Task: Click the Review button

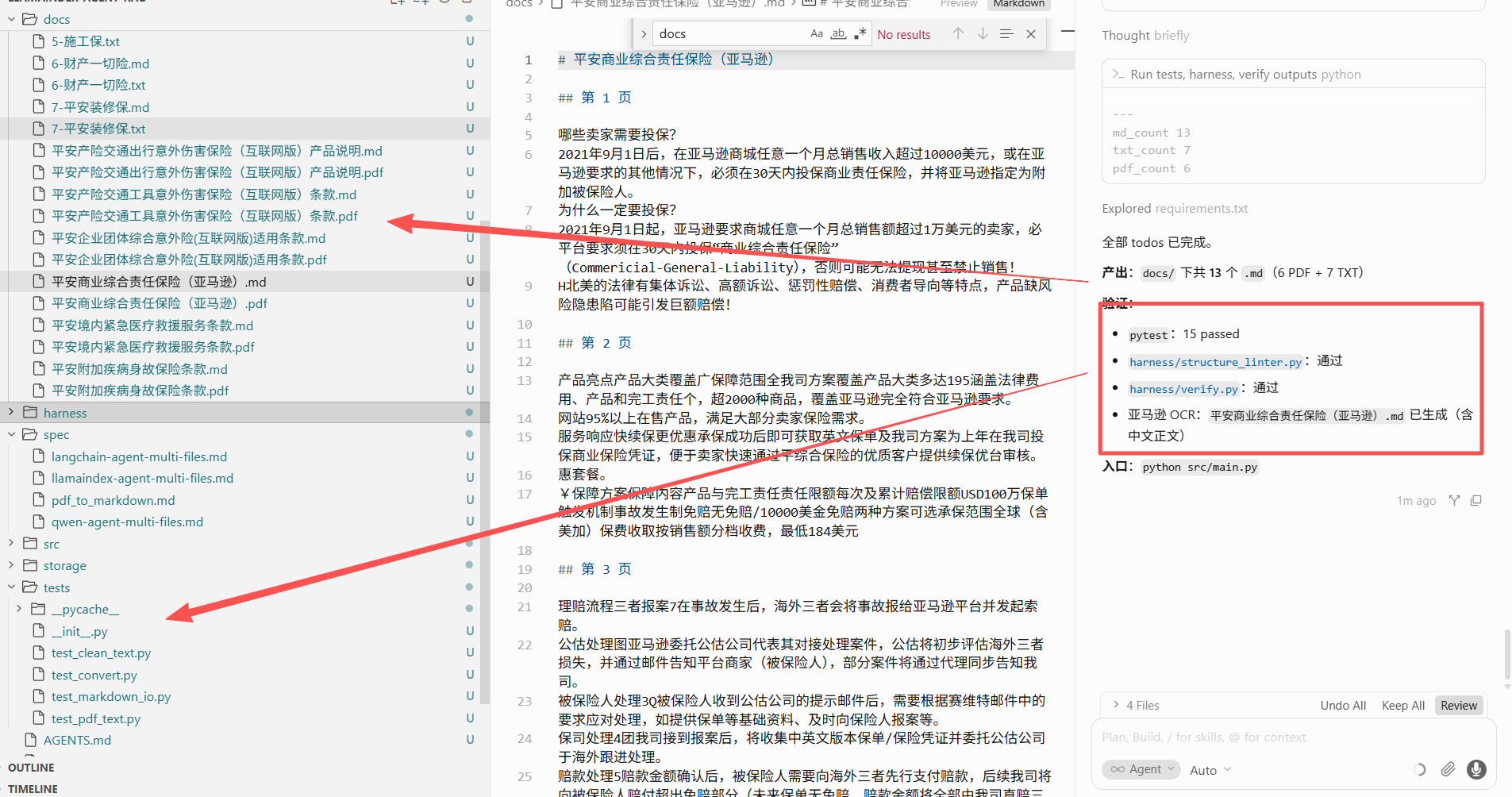Action: click(1459, 706)
